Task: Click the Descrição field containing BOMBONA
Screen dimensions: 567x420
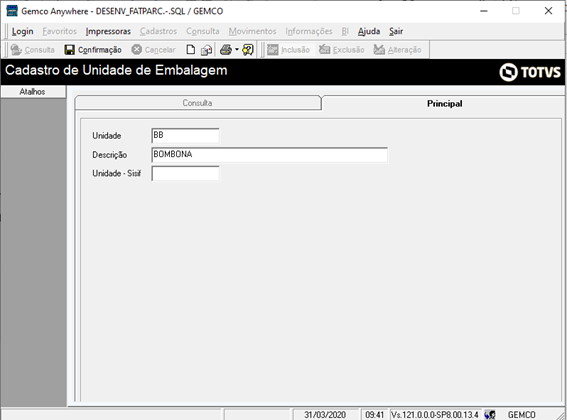Action: [269, 155]
